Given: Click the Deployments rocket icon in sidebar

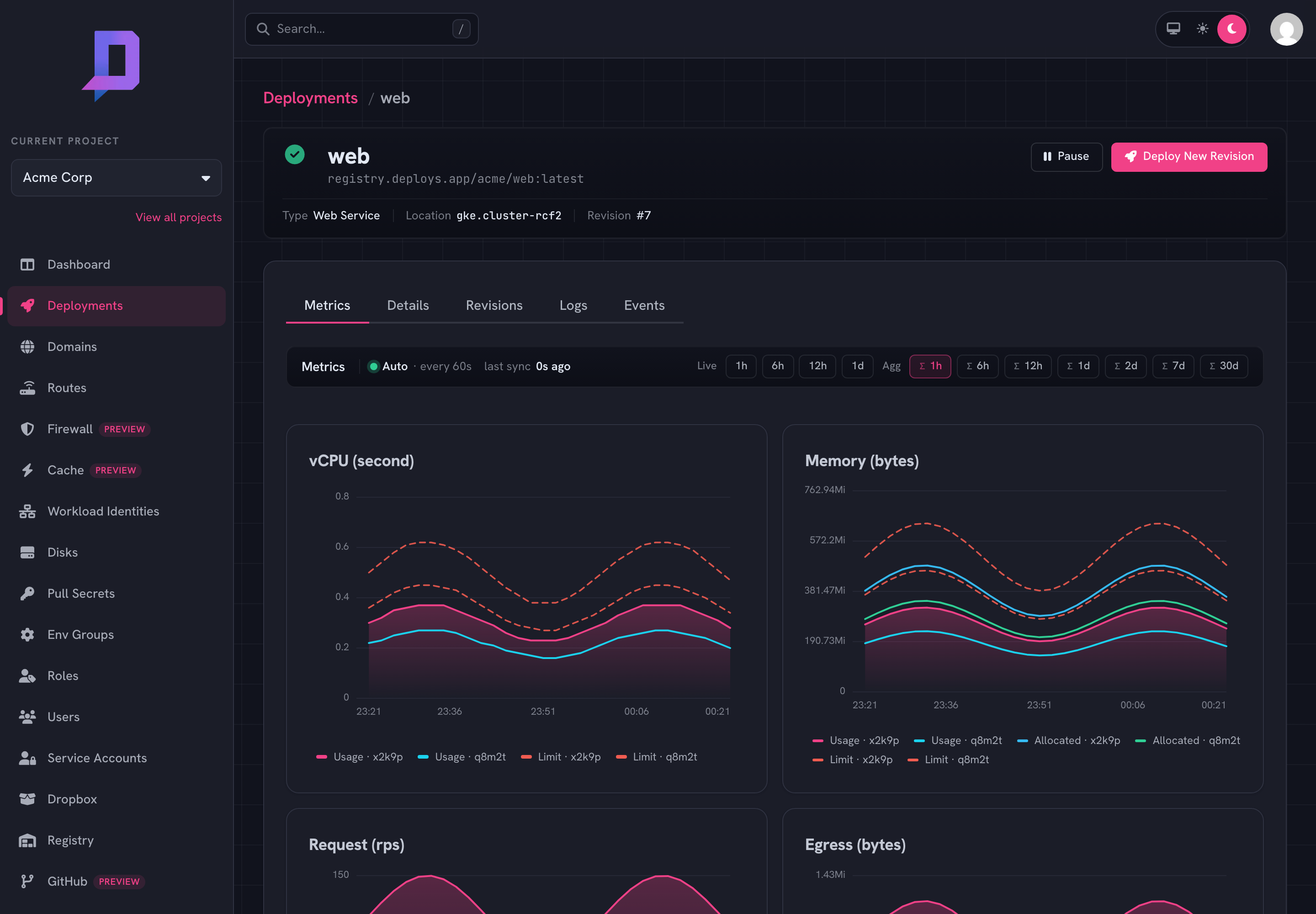Looking at the screenshot, I should [27, 306].
